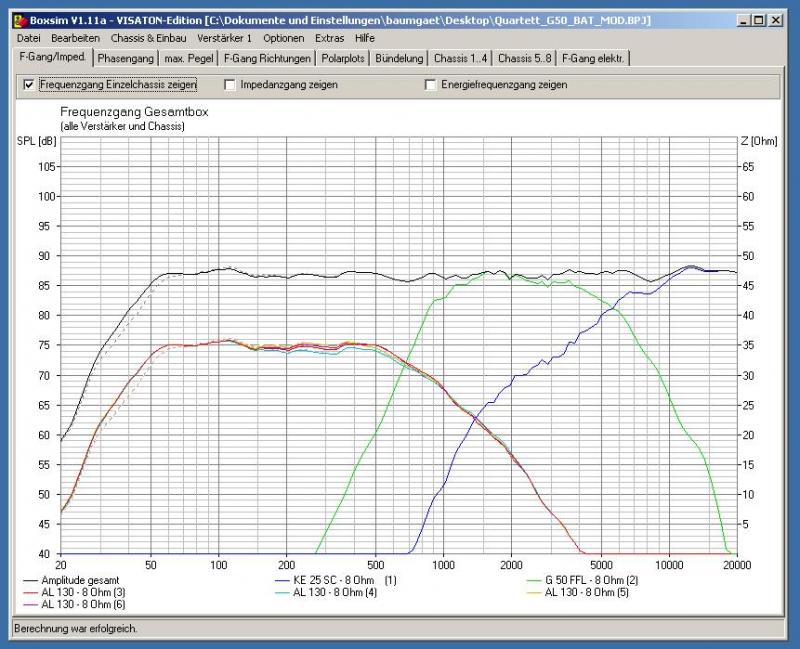Image resolution: width=800 pixels, height=649 pixels.
Task: Open the Chassis 1..4 tab
Action: tap(461, 58)
